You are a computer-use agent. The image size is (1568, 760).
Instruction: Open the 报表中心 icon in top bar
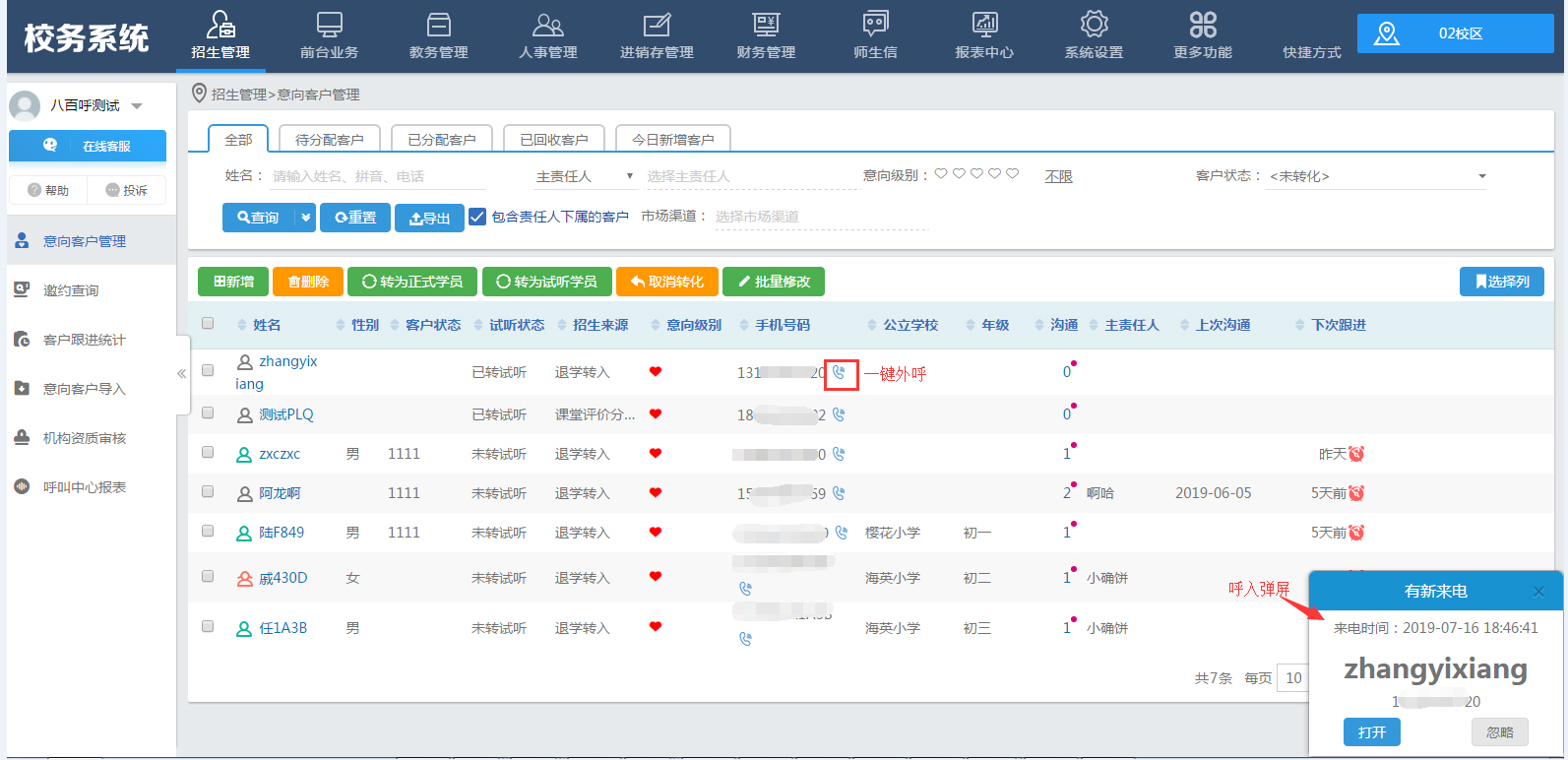984,25
